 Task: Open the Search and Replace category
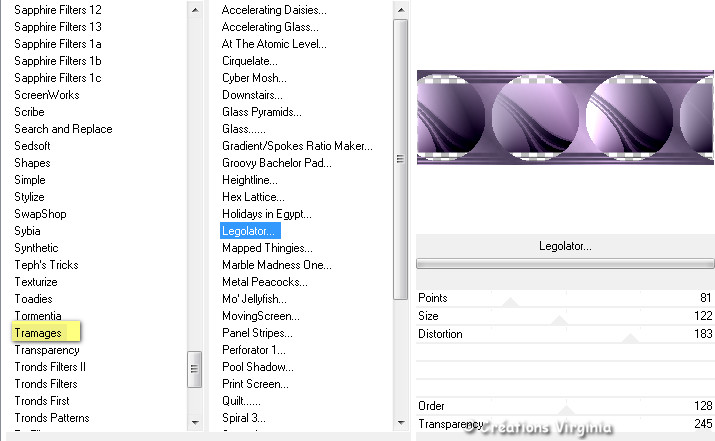(63, 129)
